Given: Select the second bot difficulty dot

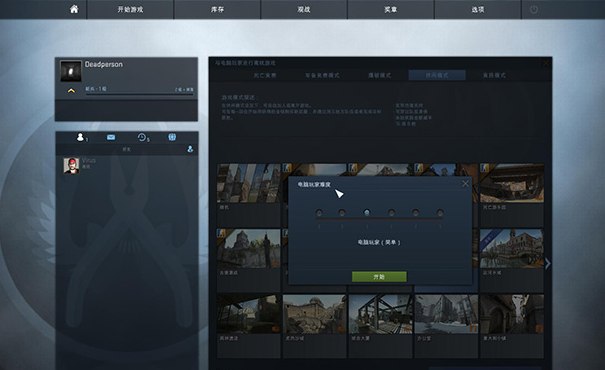Looking at the screenshot, I should 342,212.
